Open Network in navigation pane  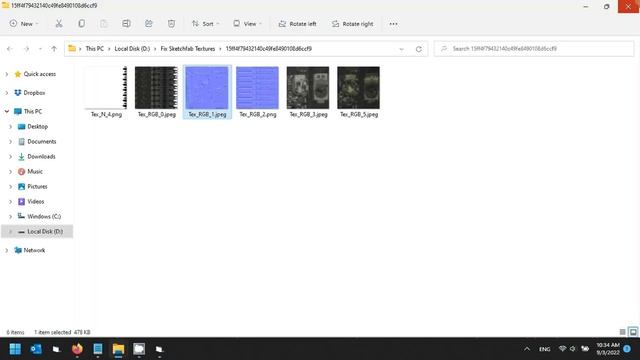tap(34, 250)
